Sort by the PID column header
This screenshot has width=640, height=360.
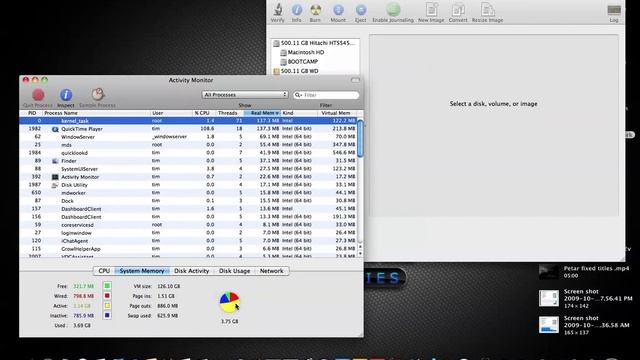click(x=32, y=113)
